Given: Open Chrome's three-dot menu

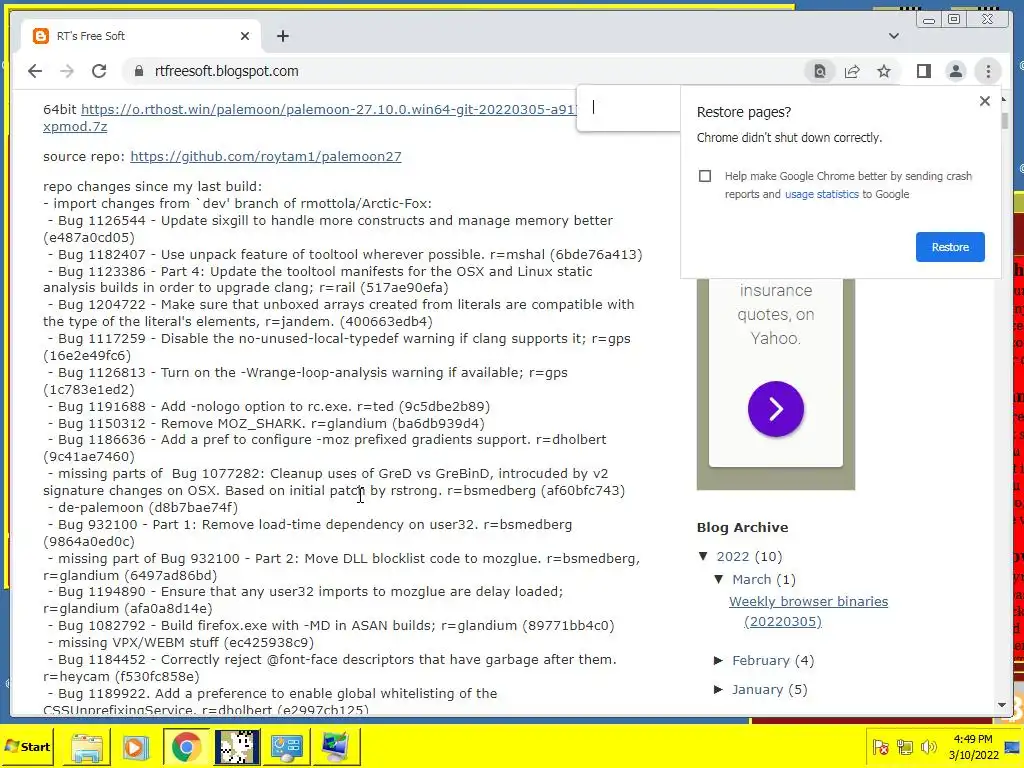Looking at the screenshot, I should click(988, 71).
